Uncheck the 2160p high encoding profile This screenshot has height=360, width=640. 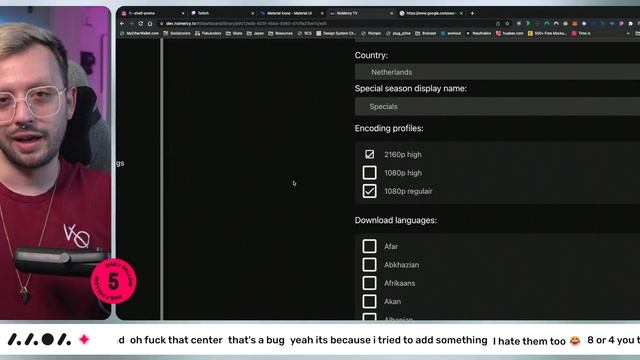pos(369,154)
